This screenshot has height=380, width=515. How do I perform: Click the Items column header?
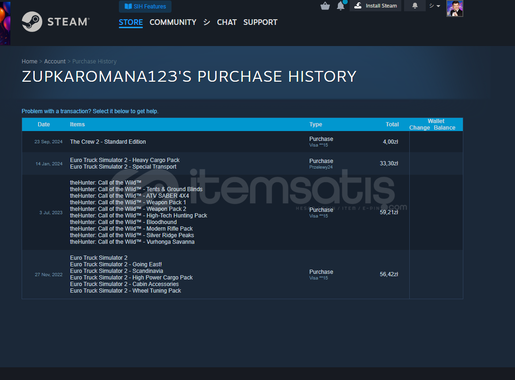[x=77, y=124]
